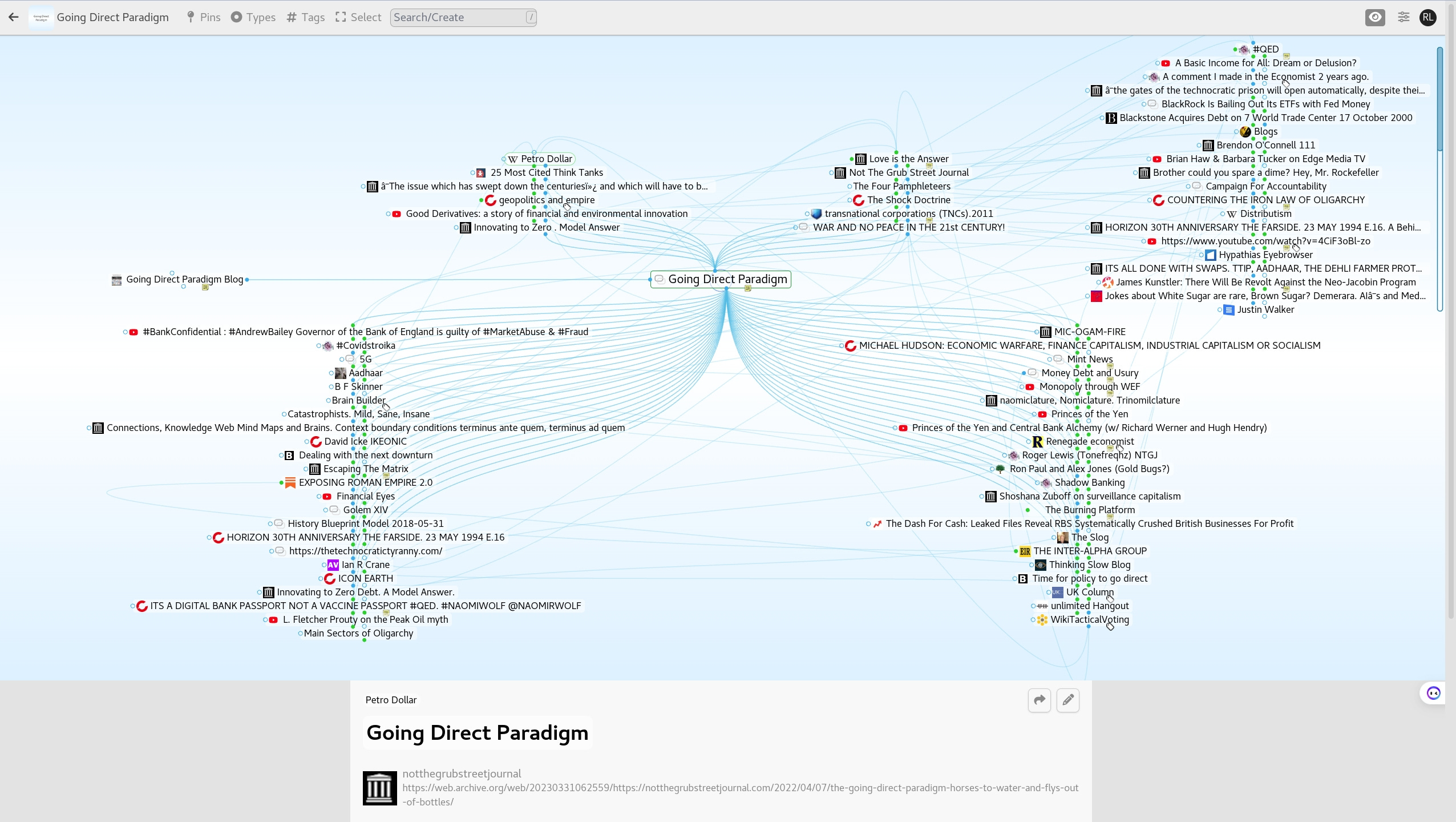Screen dimensions: 1456x822
Task: Select Catastrophists. Mild, Sane, Insane thought
Action: [358, 414]
